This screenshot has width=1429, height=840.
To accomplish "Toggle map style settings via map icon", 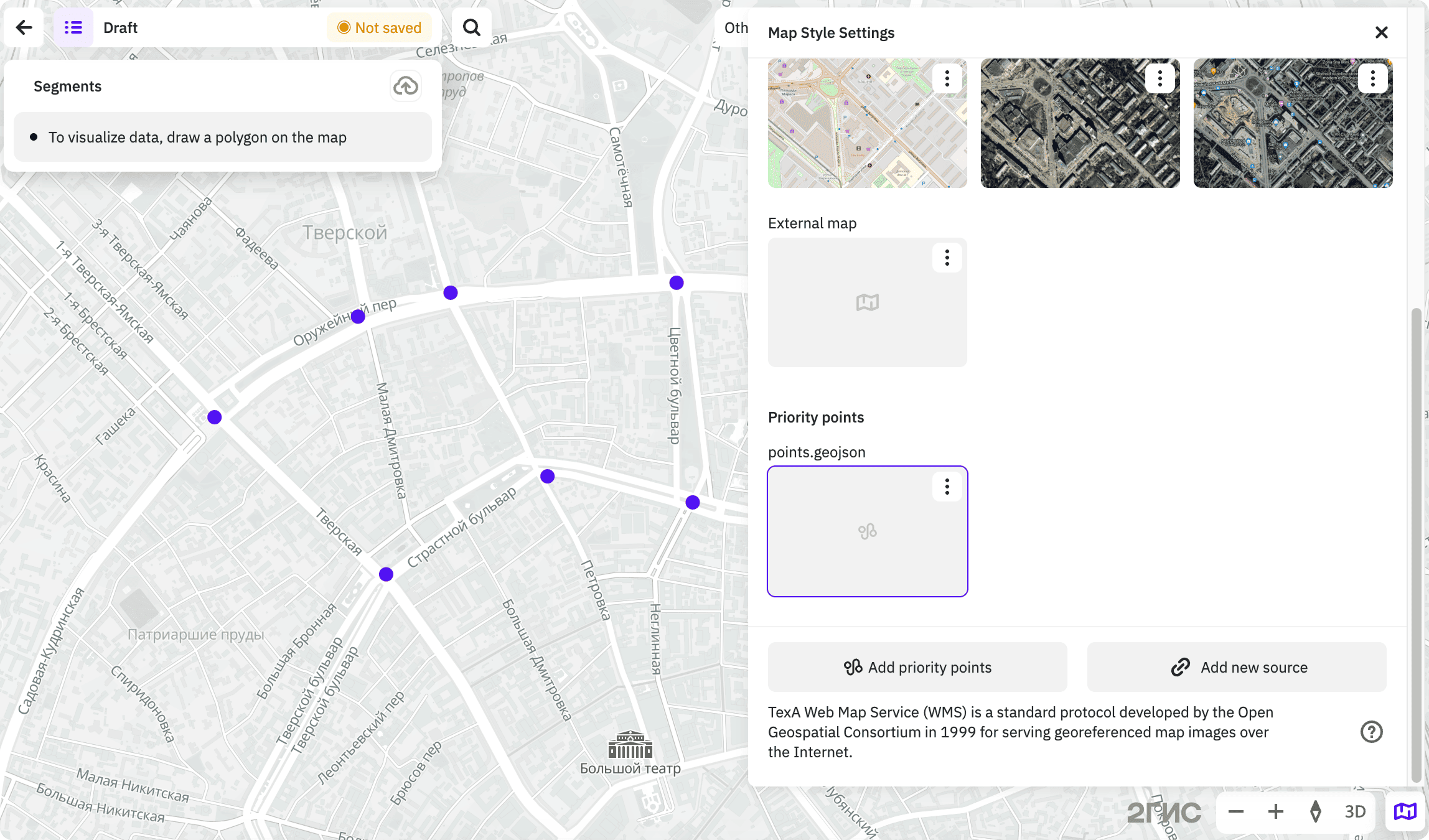I will (1405, 811).
